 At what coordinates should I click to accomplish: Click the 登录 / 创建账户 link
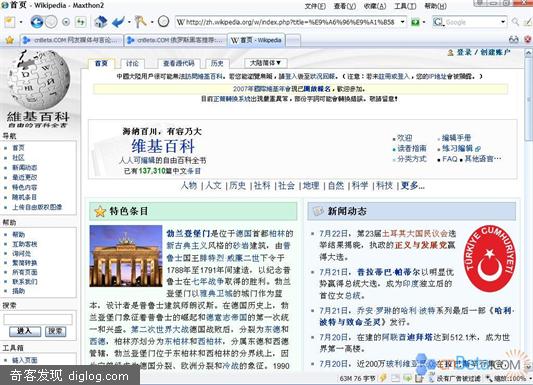point(483,52)
